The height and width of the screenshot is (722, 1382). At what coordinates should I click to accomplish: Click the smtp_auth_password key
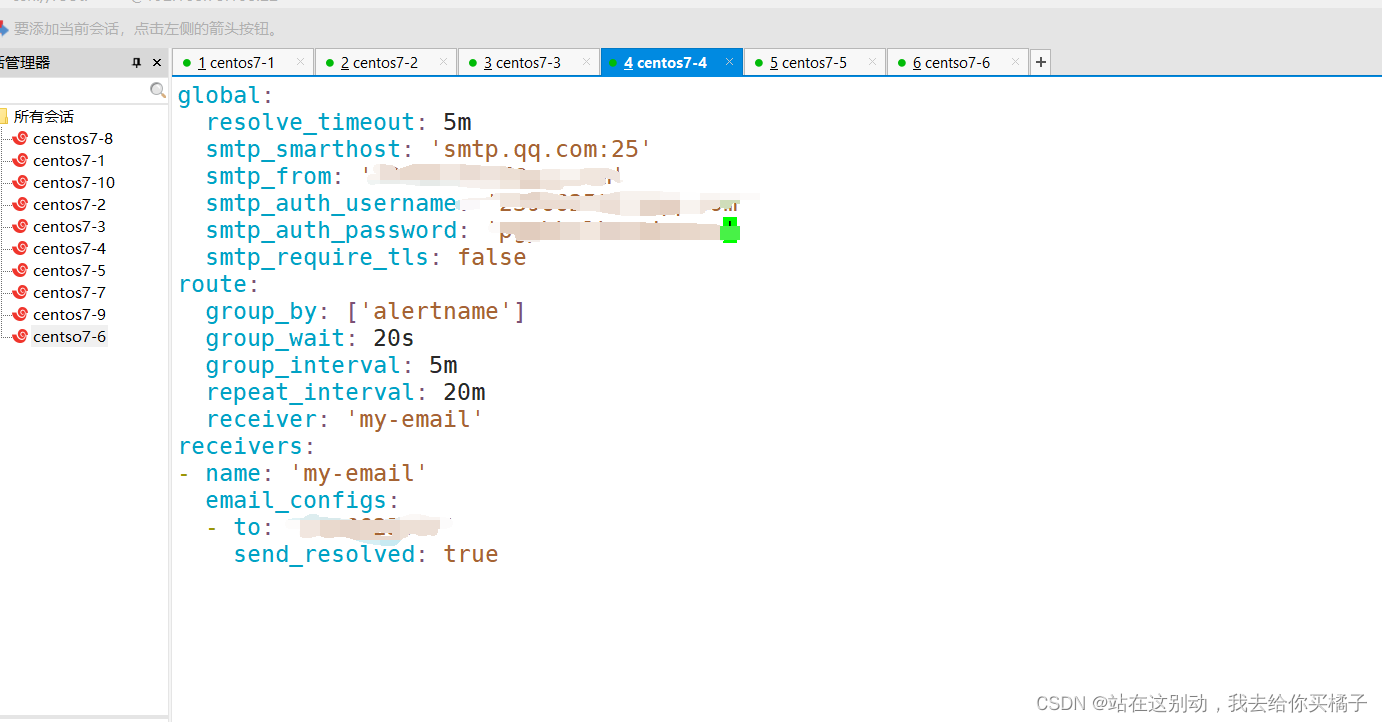click(x=331, y=231)
